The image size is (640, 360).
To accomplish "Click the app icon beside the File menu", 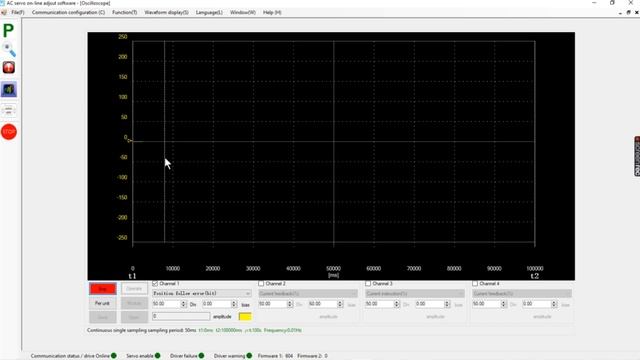I will pyautogui.click(x=4, y=13).
